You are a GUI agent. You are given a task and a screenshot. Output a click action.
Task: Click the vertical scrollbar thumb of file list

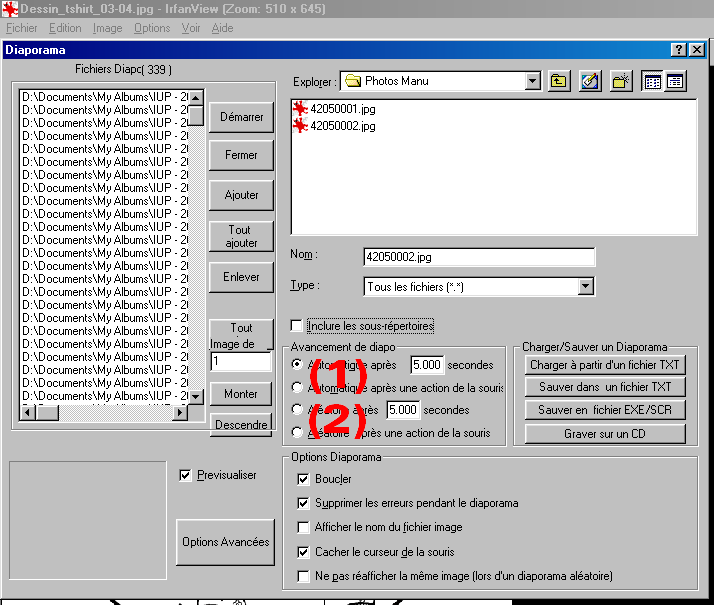click(x=196, y=115)
